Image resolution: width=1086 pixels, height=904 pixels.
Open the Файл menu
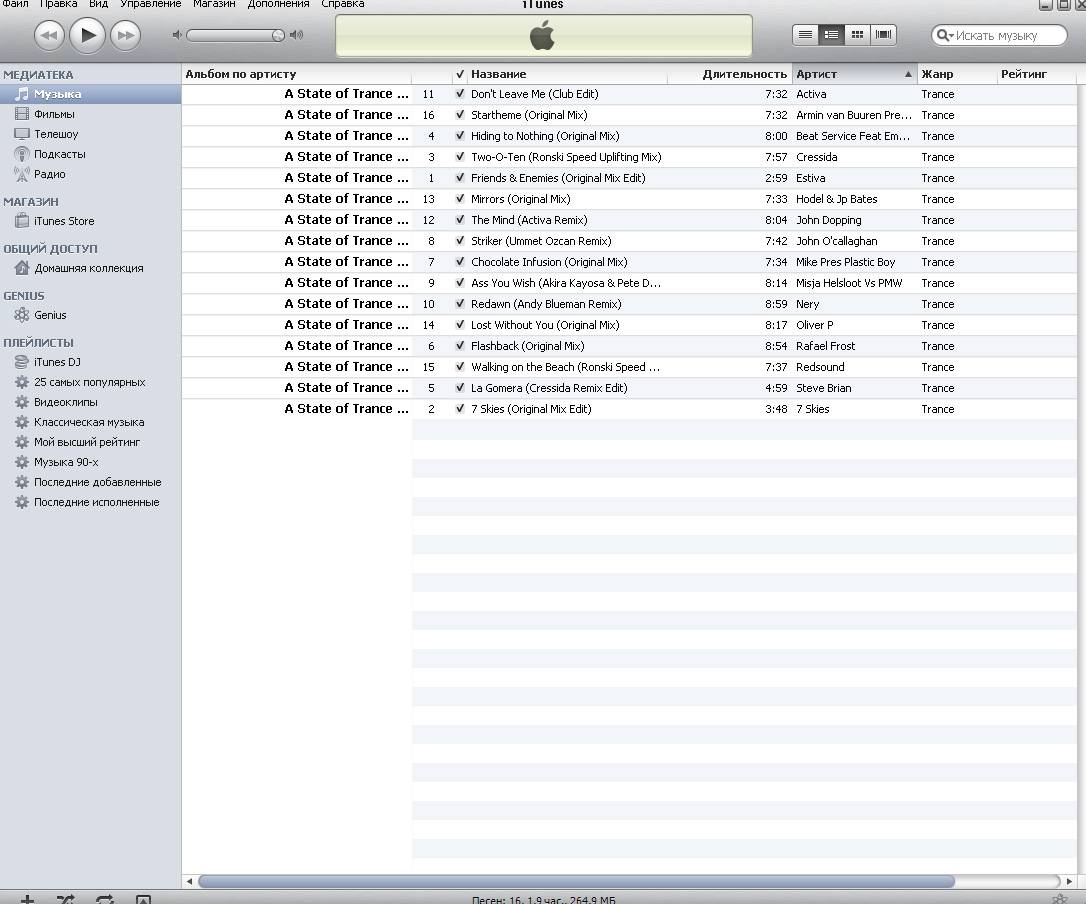pyautogui.click(x=15, y=4)
